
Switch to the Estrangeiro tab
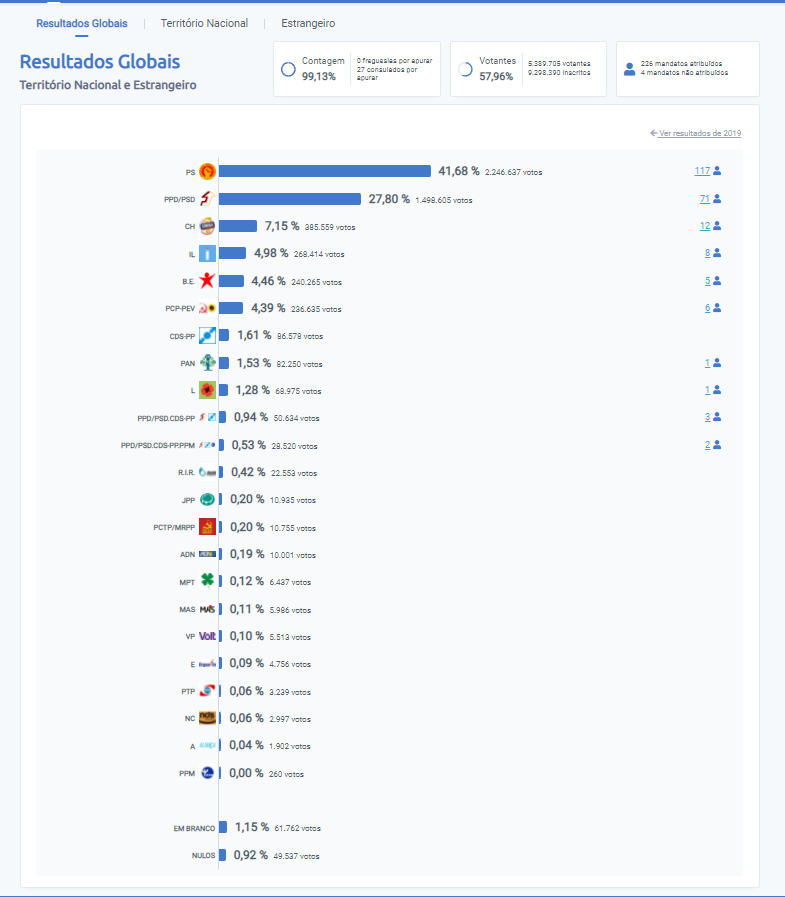[308, 23]
